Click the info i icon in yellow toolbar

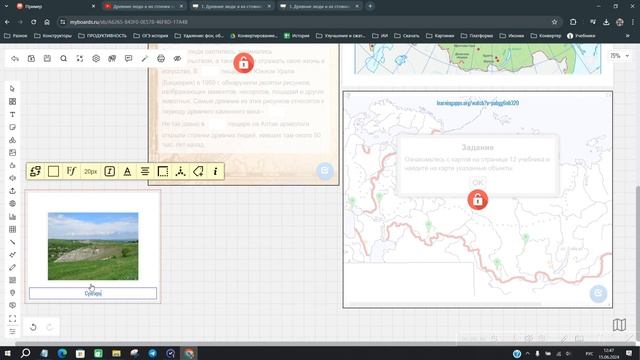(216, 171)
